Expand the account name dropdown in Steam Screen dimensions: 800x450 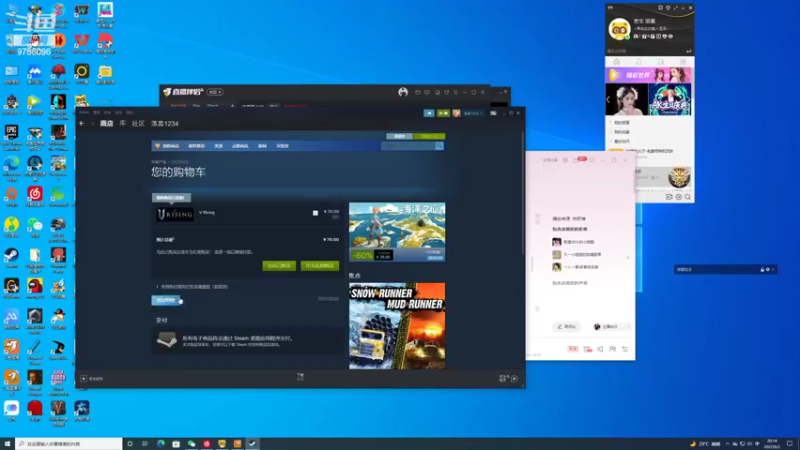[x=472, y=113]
